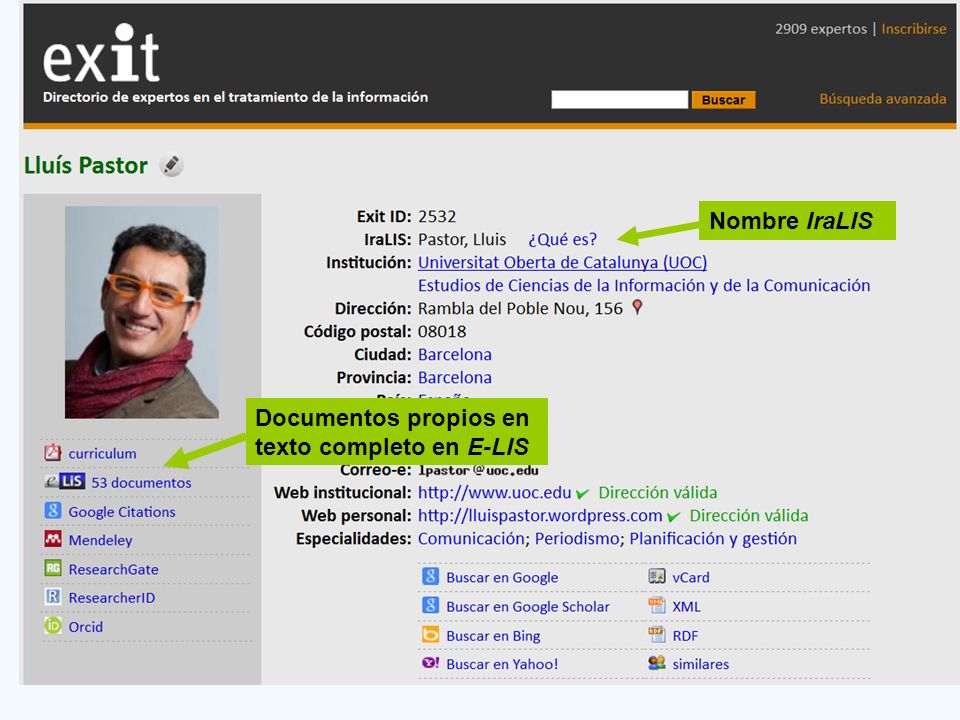Viewport: 960px width, 720px height.
Task: Click the Lluís Pastor name heading
Action: click(86, 165)
